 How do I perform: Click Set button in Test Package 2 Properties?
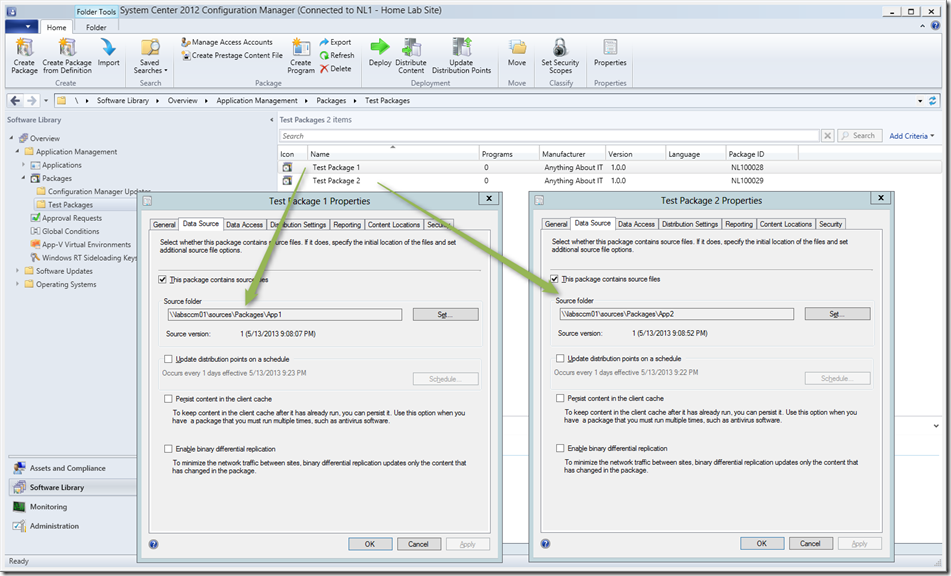(x=837, y=314)
